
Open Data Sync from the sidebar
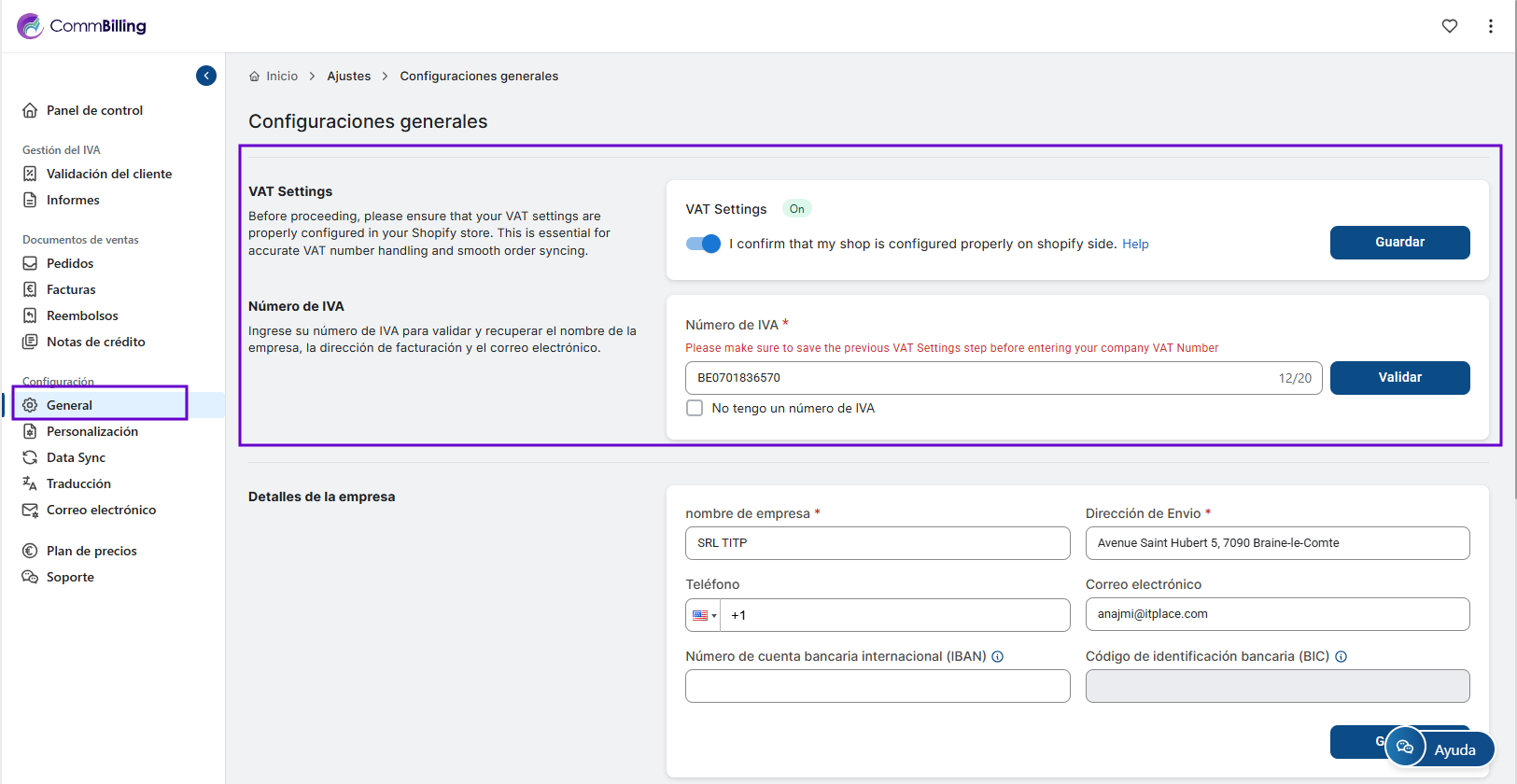[76, 457]
